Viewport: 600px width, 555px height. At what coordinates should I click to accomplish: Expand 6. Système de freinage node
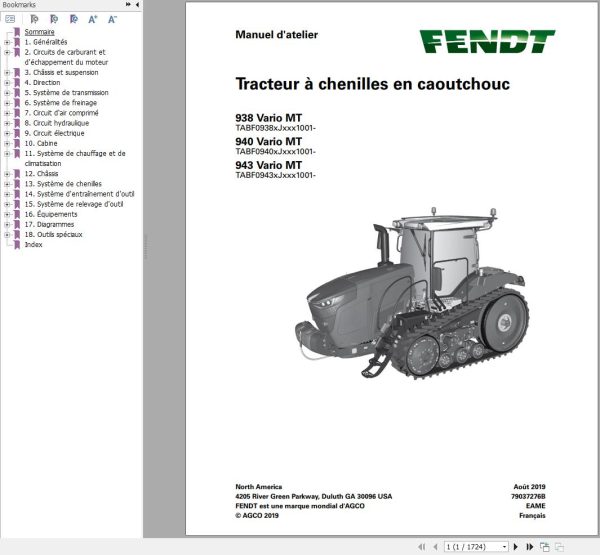7,103
